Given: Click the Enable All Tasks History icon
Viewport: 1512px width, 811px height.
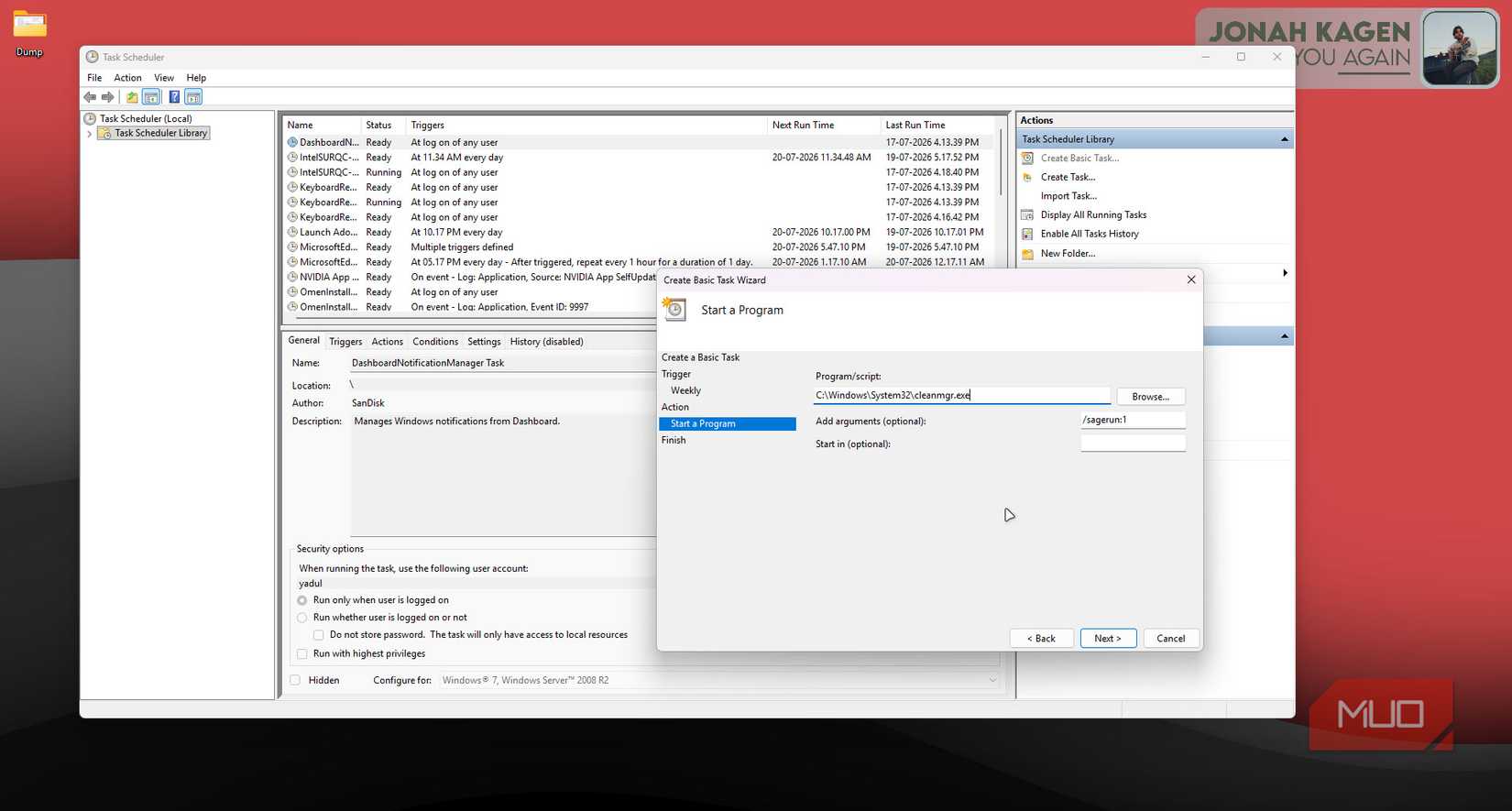Looking at the screenshot, I should point(1027,235).
